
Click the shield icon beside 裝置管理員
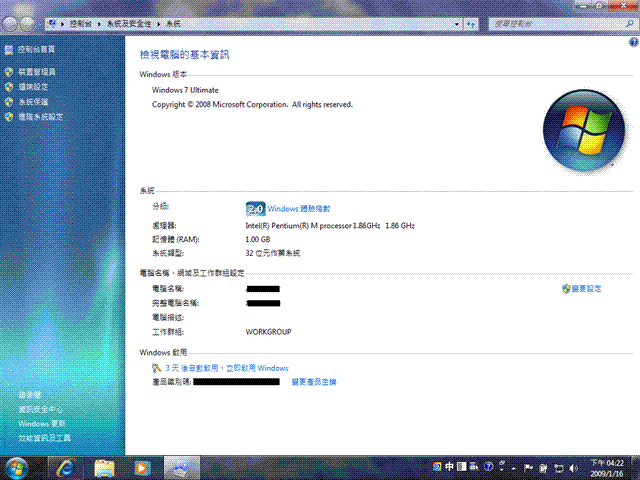click(9, 72)
